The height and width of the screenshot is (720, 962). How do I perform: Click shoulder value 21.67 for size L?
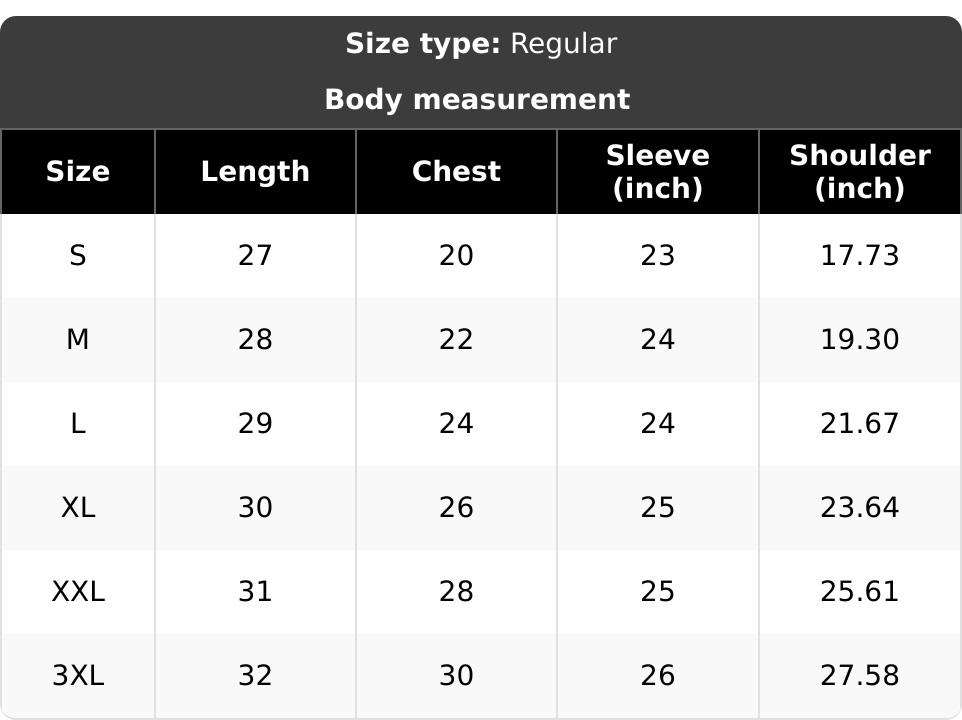pos(860,424)
